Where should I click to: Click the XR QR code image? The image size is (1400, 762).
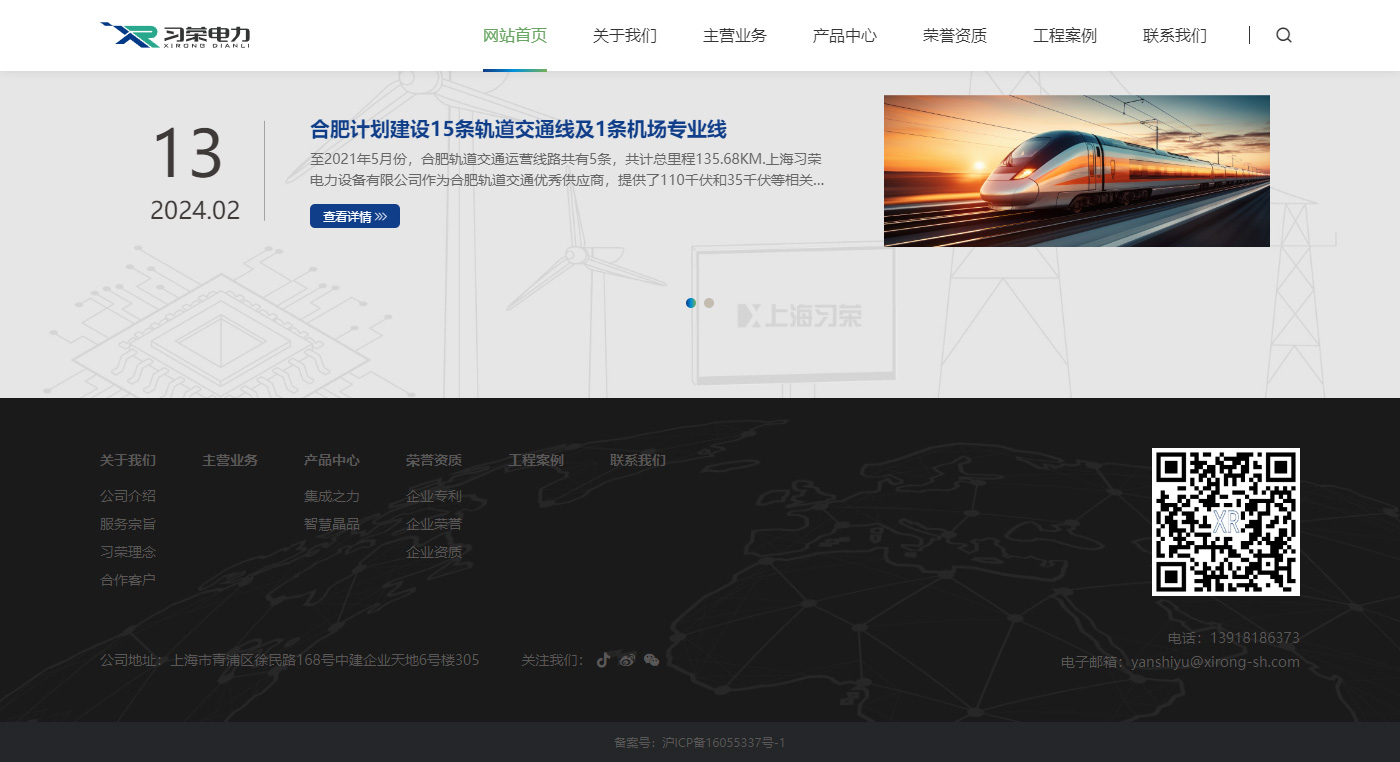[x=1225, y=521]
